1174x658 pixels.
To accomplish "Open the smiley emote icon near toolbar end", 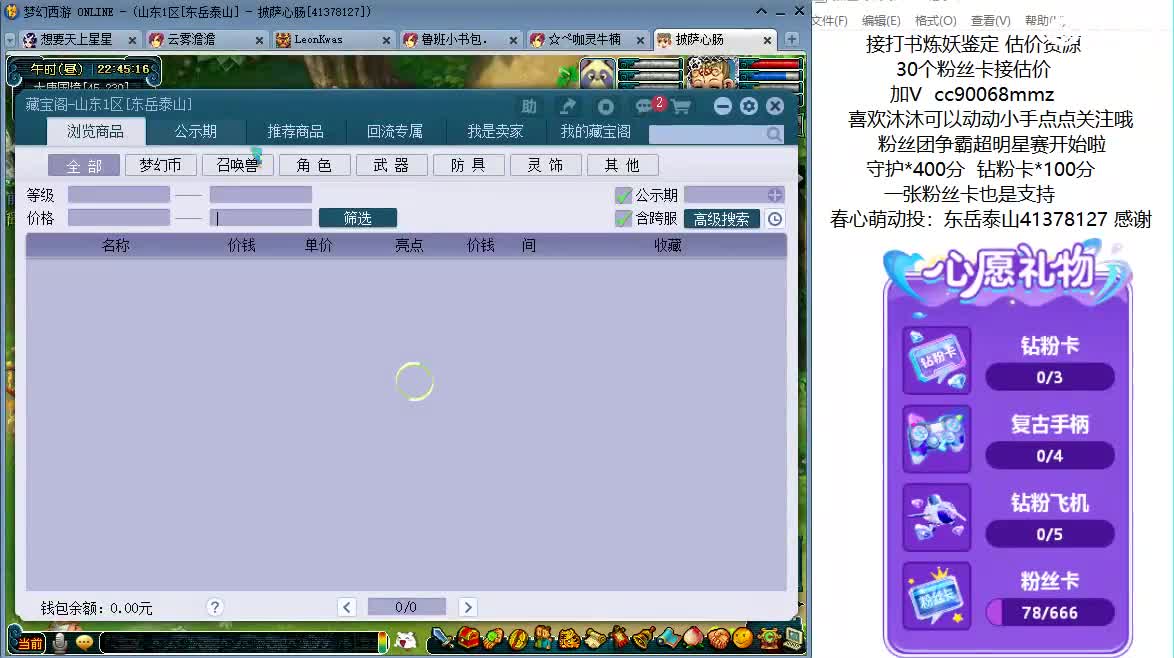I will click(741, 640).
